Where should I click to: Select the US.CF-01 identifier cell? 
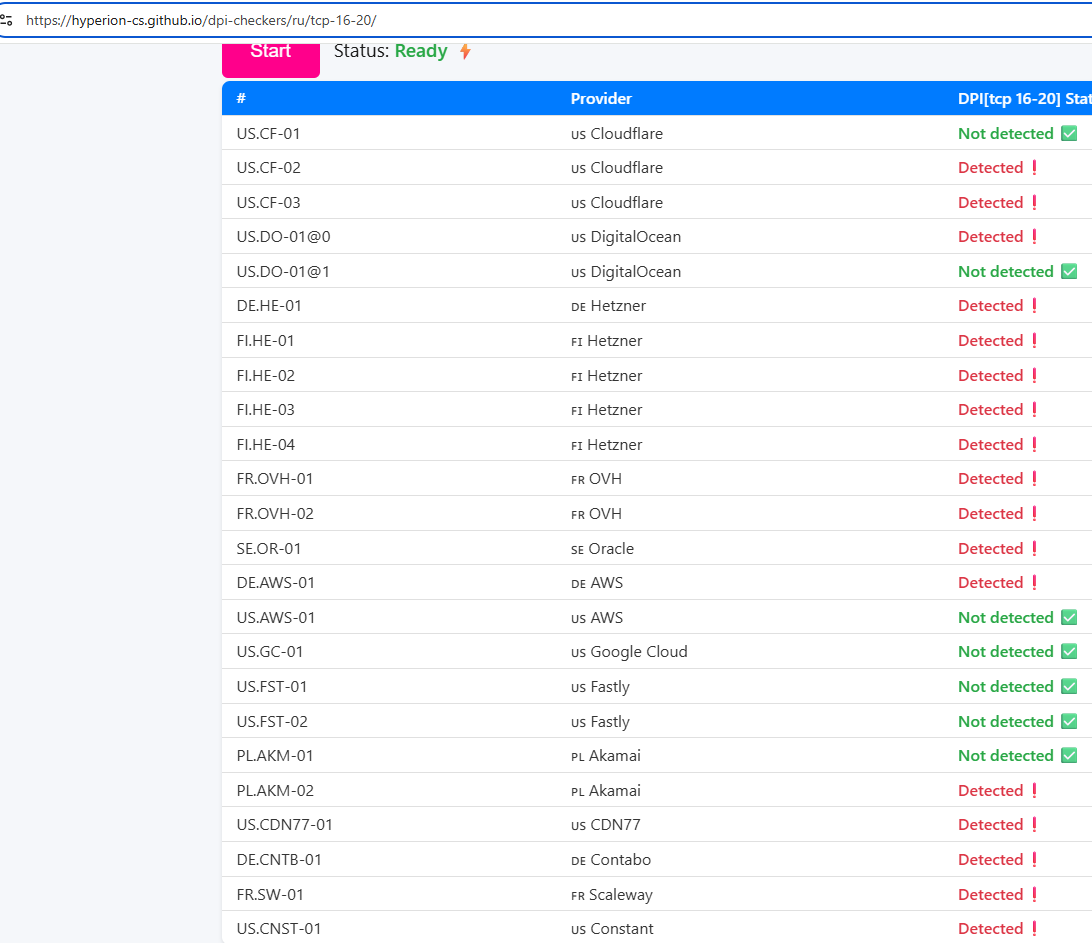click(268, 134)
